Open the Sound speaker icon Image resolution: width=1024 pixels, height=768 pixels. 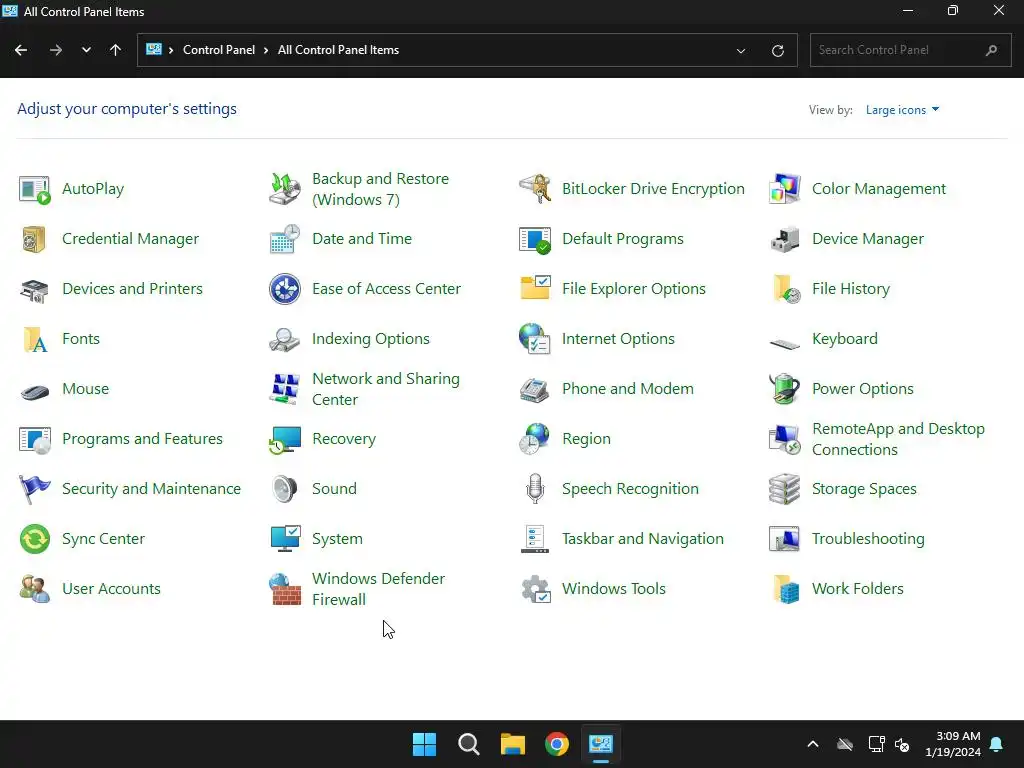(x=285, y=489)
